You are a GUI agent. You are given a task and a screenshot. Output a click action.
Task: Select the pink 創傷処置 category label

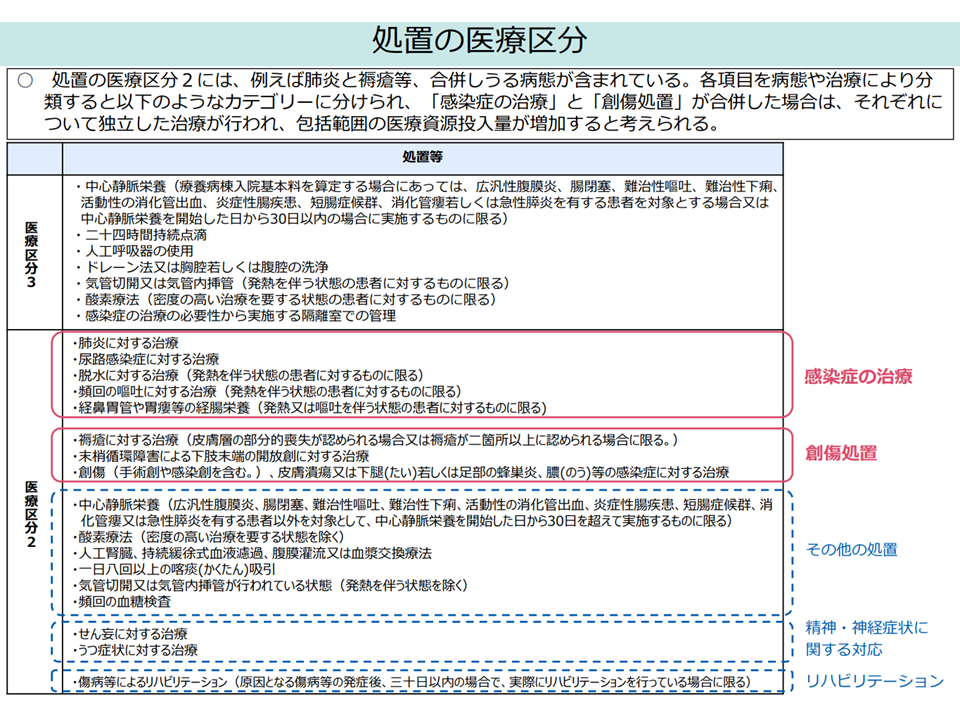tap(841, 453)
